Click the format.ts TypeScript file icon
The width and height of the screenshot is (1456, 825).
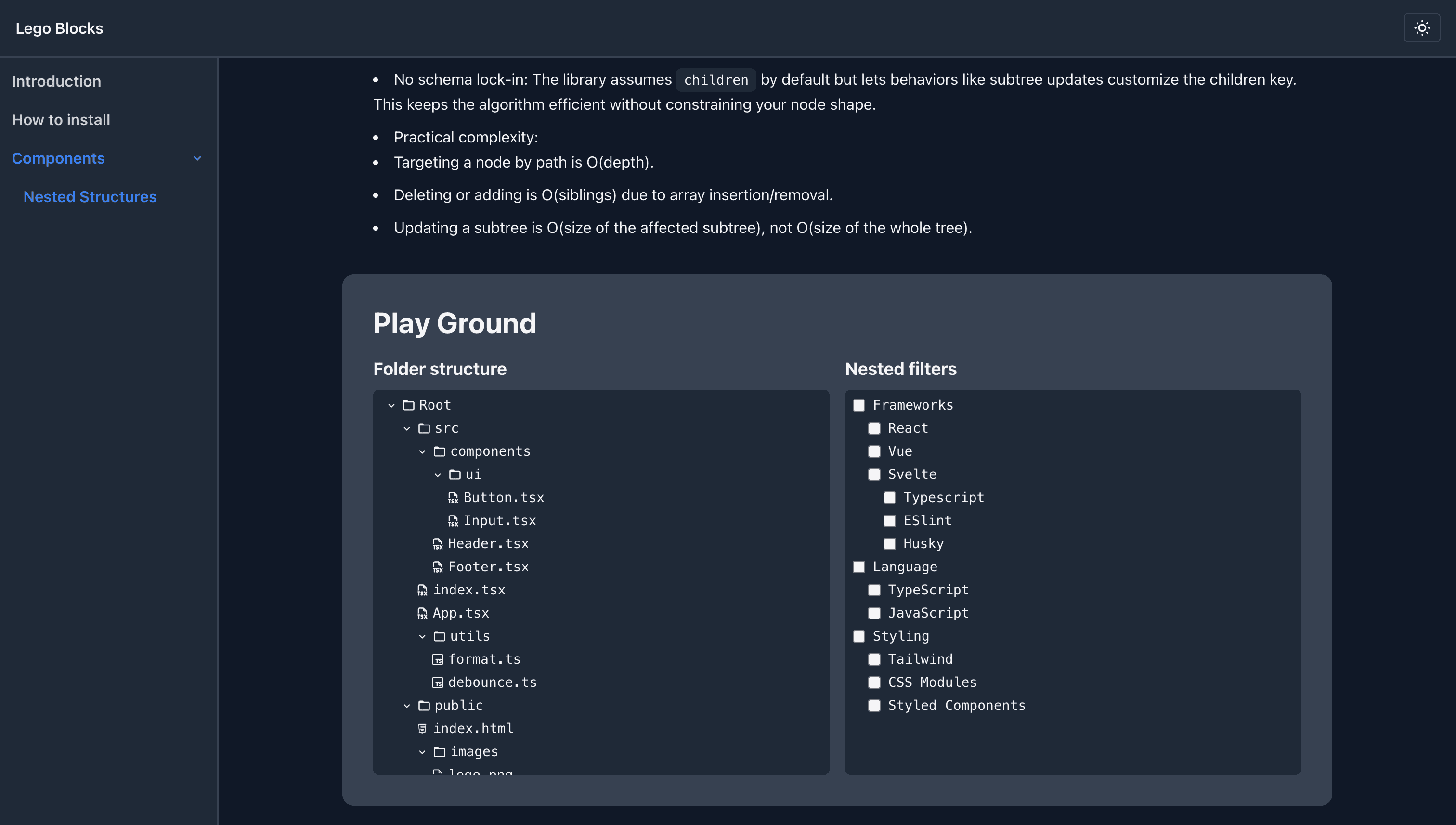pos(438,659)
